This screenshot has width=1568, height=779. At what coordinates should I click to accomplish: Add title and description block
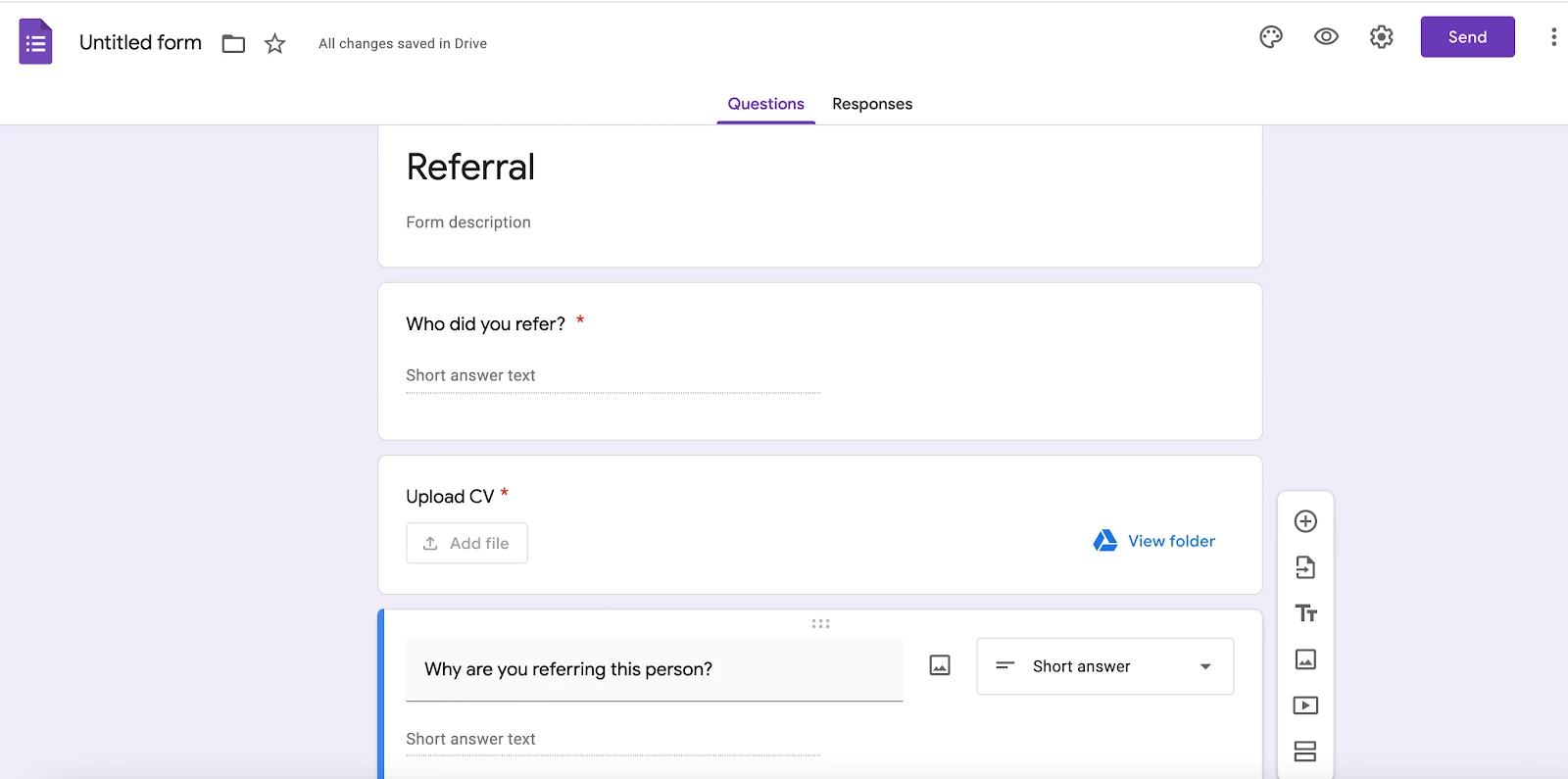coord(1305,613)
